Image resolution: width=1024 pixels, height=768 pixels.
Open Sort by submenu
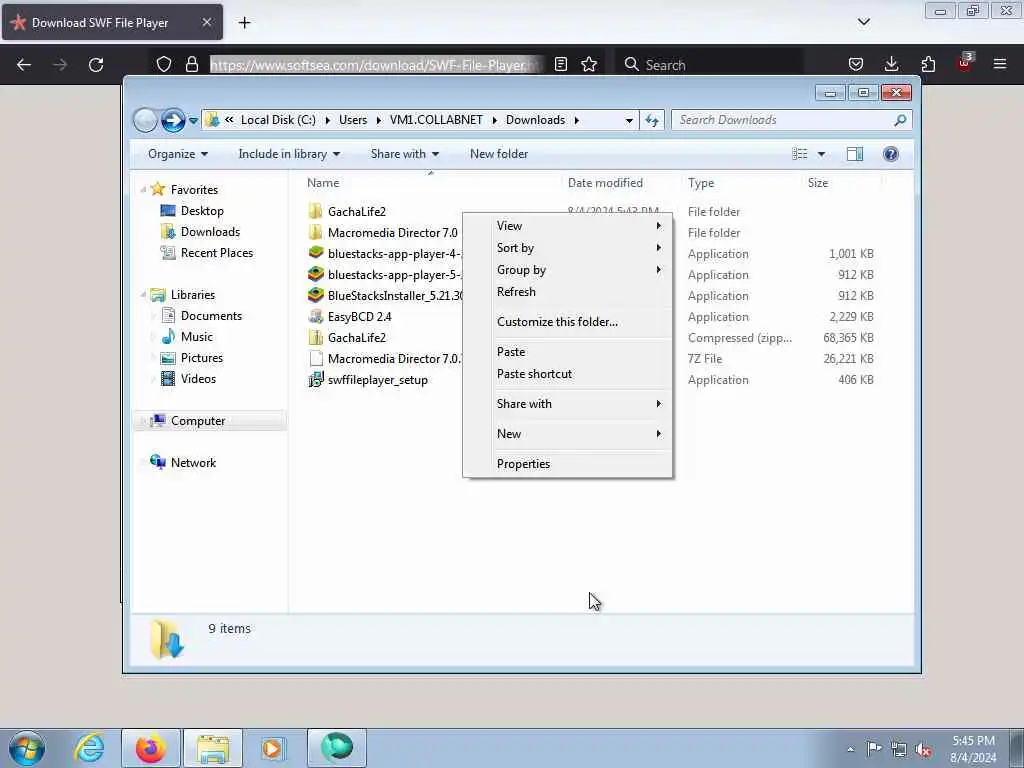(x=568, y=248)
